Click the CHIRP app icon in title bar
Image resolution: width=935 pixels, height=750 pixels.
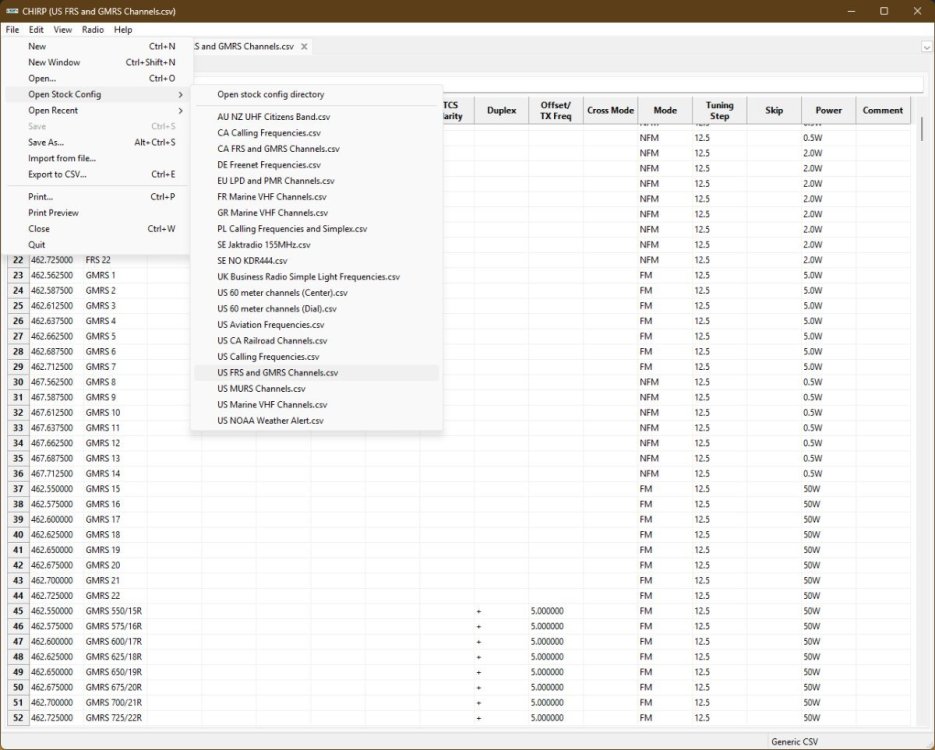(11, 10)
